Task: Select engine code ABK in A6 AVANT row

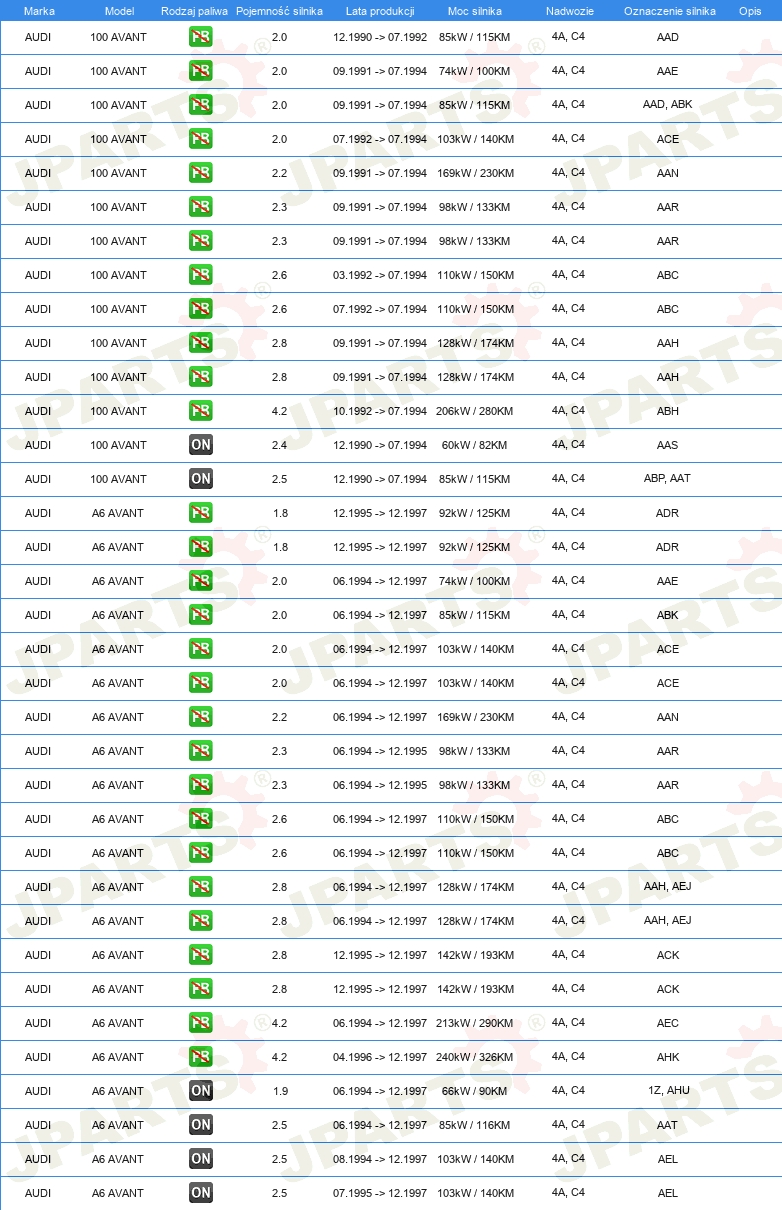Action: pyautogui.click(x=668, y=615)
